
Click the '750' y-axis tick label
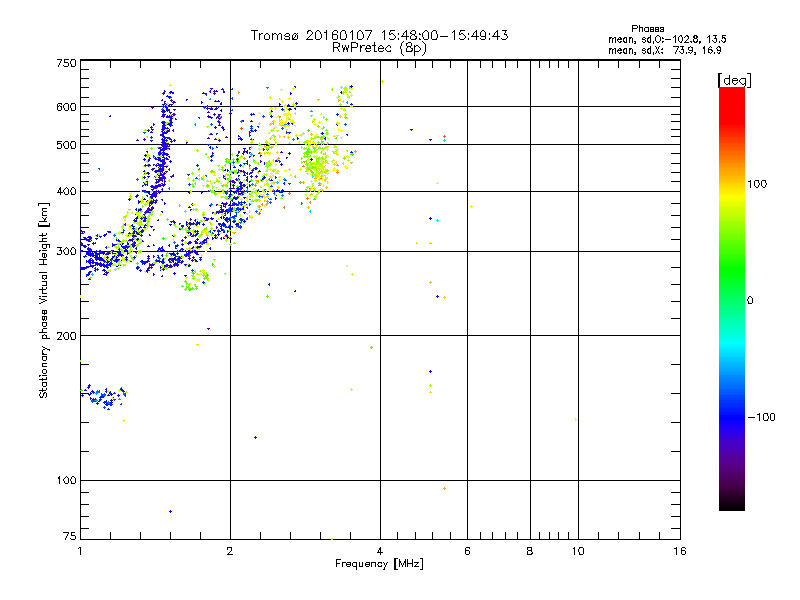pyautogui.click(x=66, y=63)
